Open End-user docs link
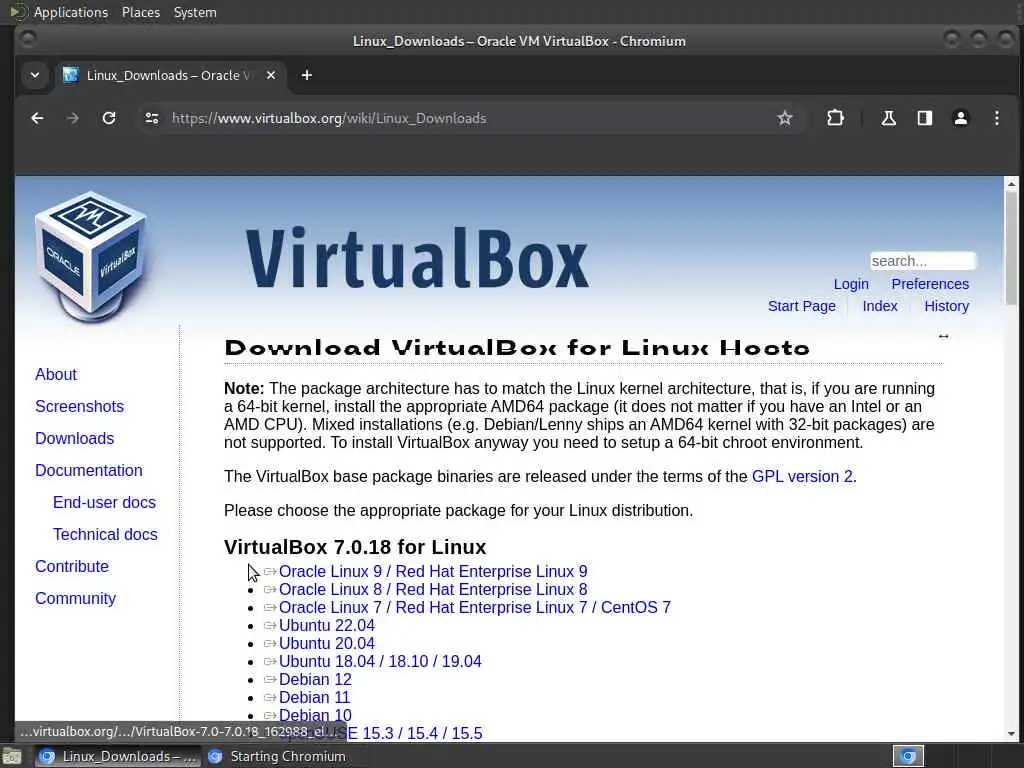1024x768 pixels. click(x=104, y=502)
